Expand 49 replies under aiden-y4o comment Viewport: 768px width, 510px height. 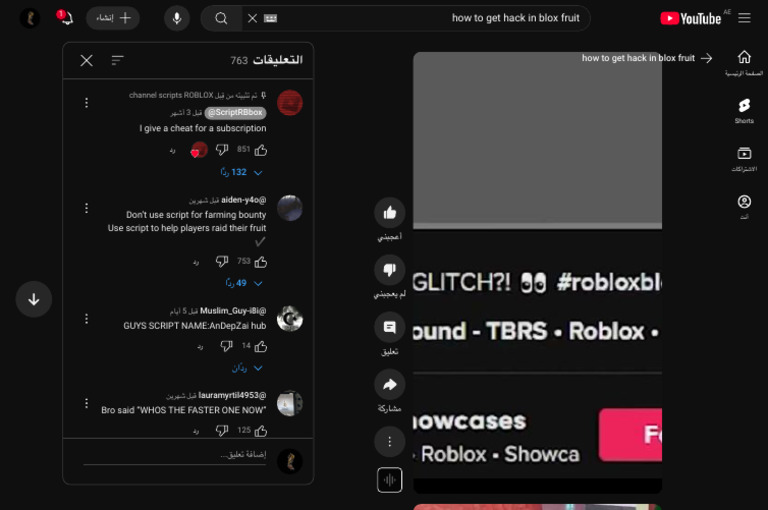tap(244, 283)
